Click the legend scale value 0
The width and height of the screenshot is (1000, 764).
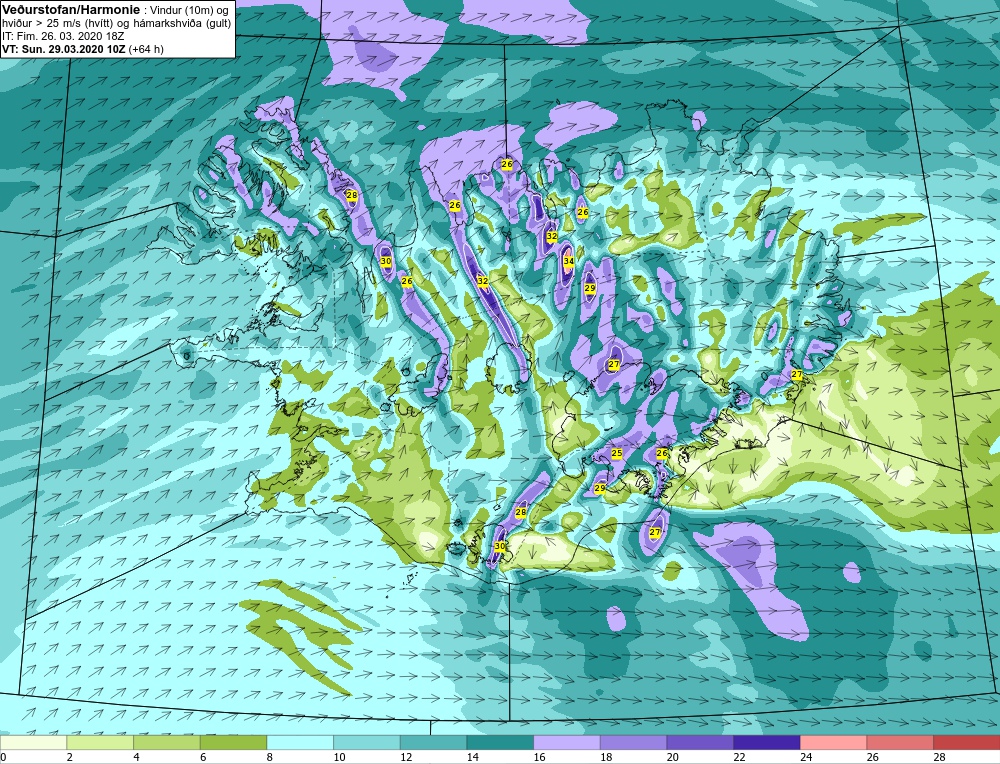coord(3,757)
